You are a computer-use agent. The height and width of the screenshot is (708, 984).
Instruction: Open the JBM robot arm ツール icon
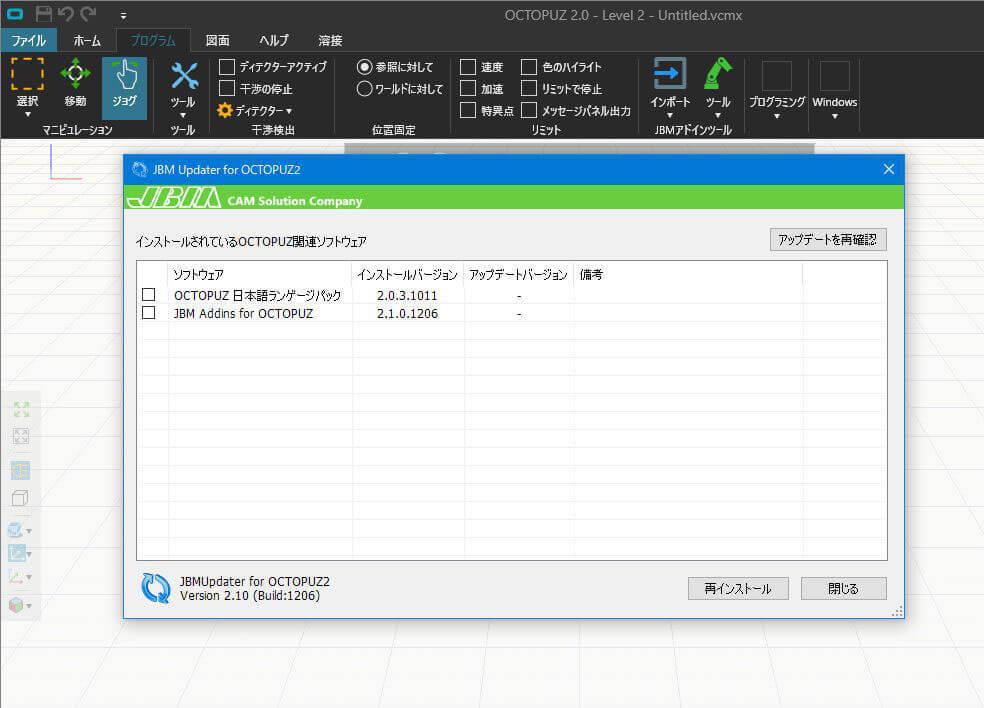[x=717, y=74]
